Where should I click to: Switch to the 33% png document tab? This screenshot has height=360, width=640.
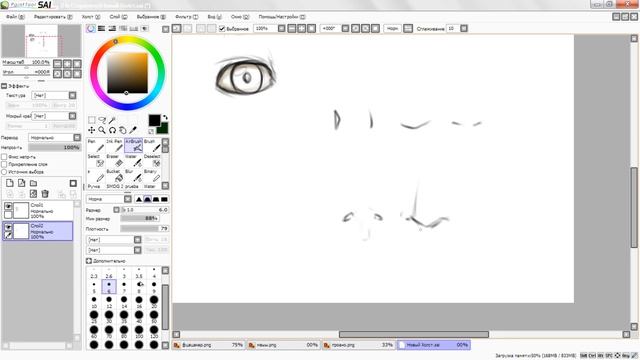pyautogui.click(x=358, y=345)
